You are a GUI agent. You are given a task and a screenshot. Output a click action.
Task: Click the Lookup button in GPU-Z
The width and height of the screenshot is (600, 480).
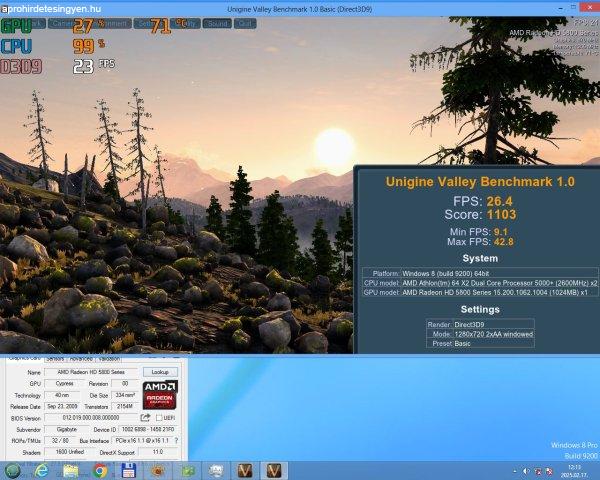pos(160,372)
